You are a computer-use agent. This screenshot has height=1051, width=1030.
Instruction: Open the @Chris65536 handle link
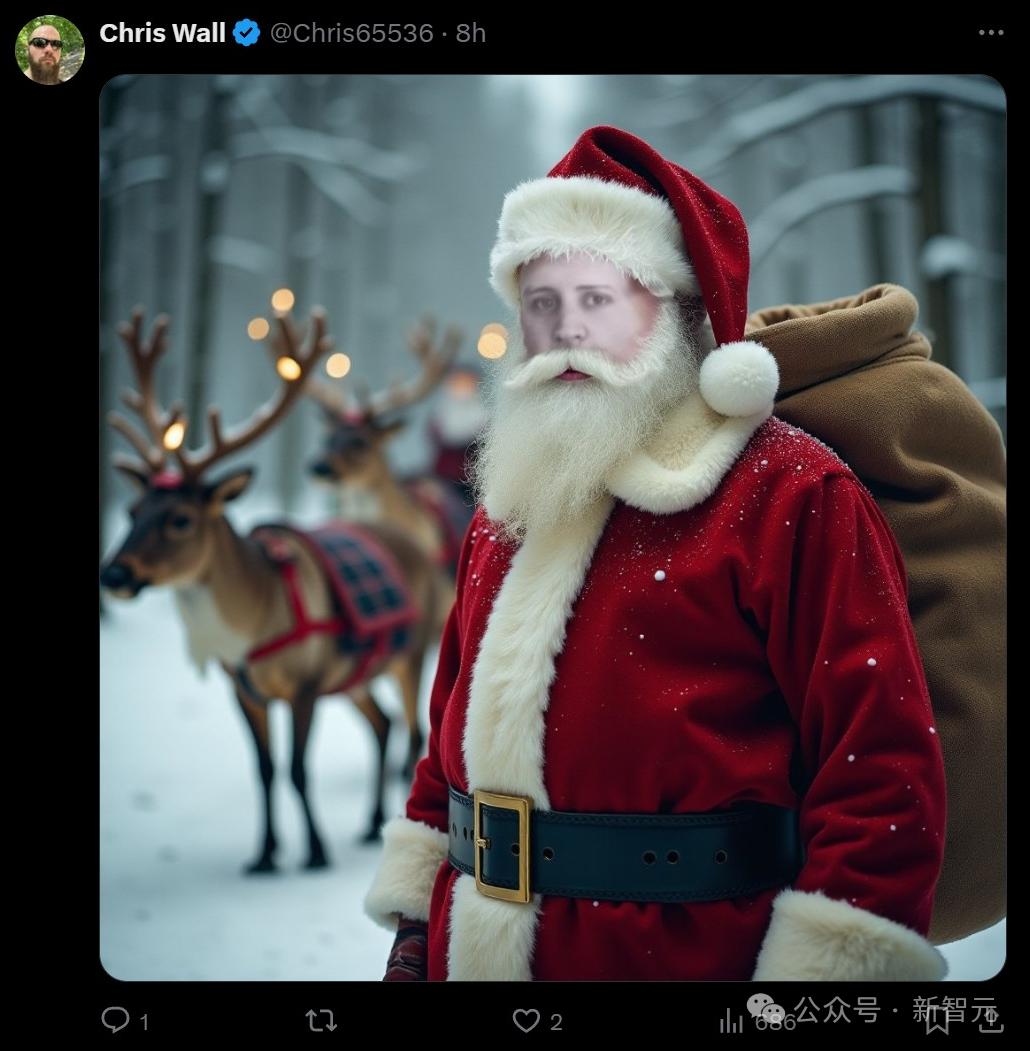coord(351,33)
